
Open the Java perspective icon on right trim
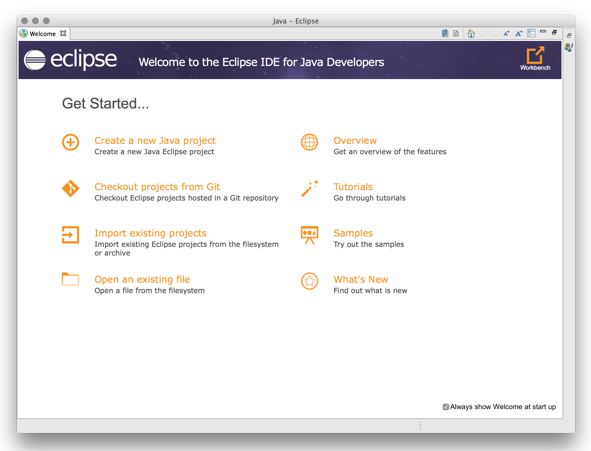coord(569,47)
